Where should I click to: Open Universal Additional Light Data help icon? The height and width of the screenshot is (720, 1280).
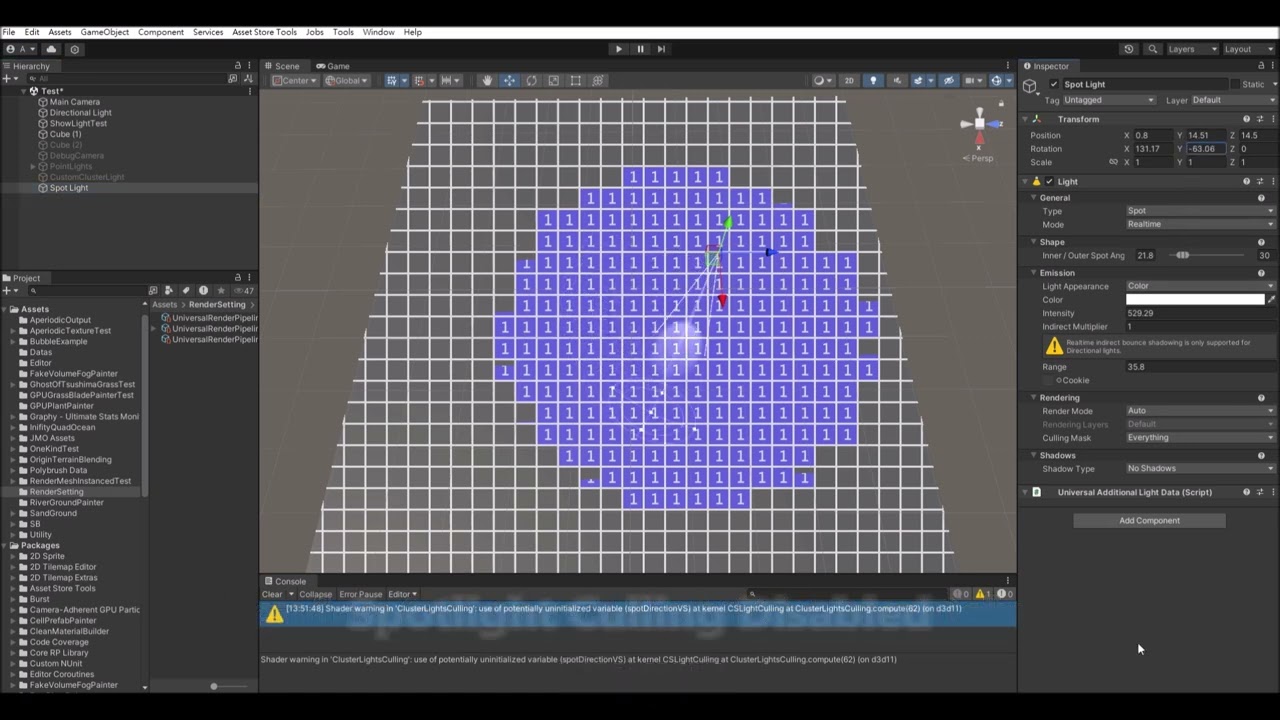pyautogui.click(x=1246, y=492)
